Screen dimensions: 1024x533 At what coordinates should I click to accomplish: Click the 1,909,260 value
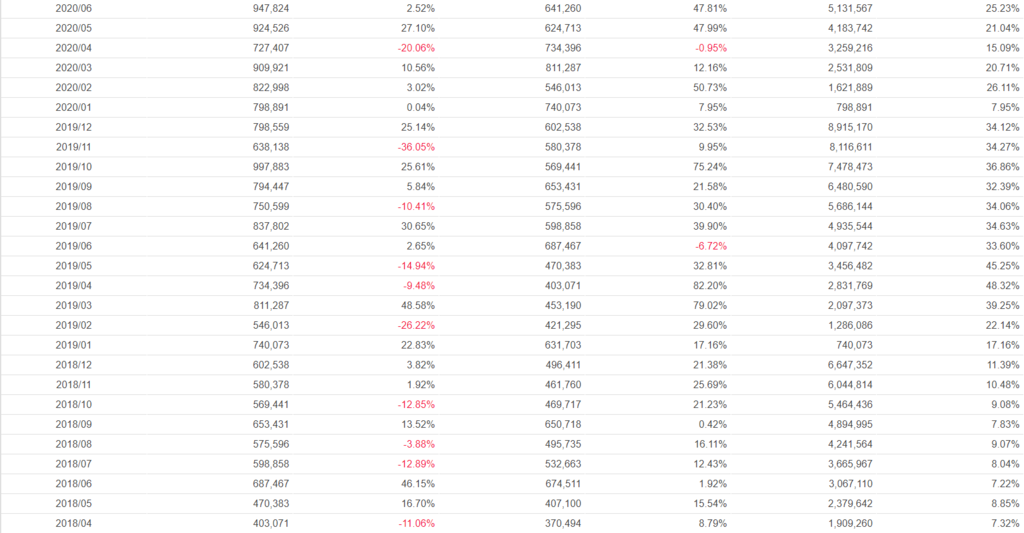click(850, 523)
